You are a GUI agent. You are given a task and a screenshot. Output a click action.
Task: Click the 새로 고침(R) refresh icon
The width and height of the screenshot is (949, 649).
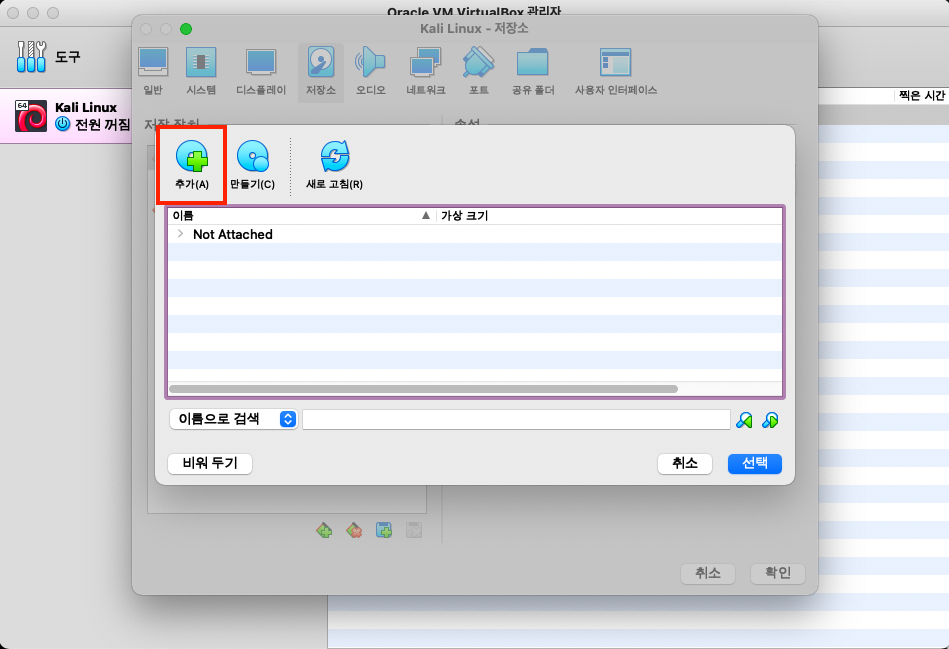(335, 156)
